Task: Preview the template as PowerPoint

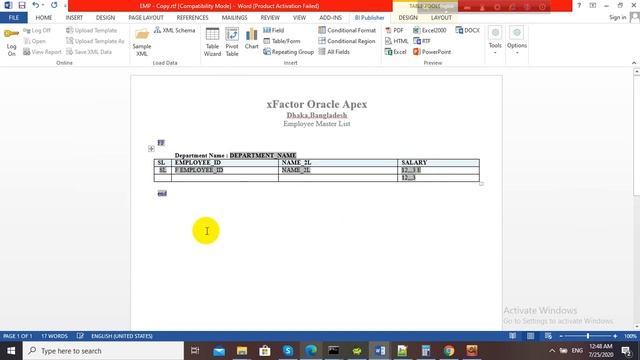Action: 432,52
